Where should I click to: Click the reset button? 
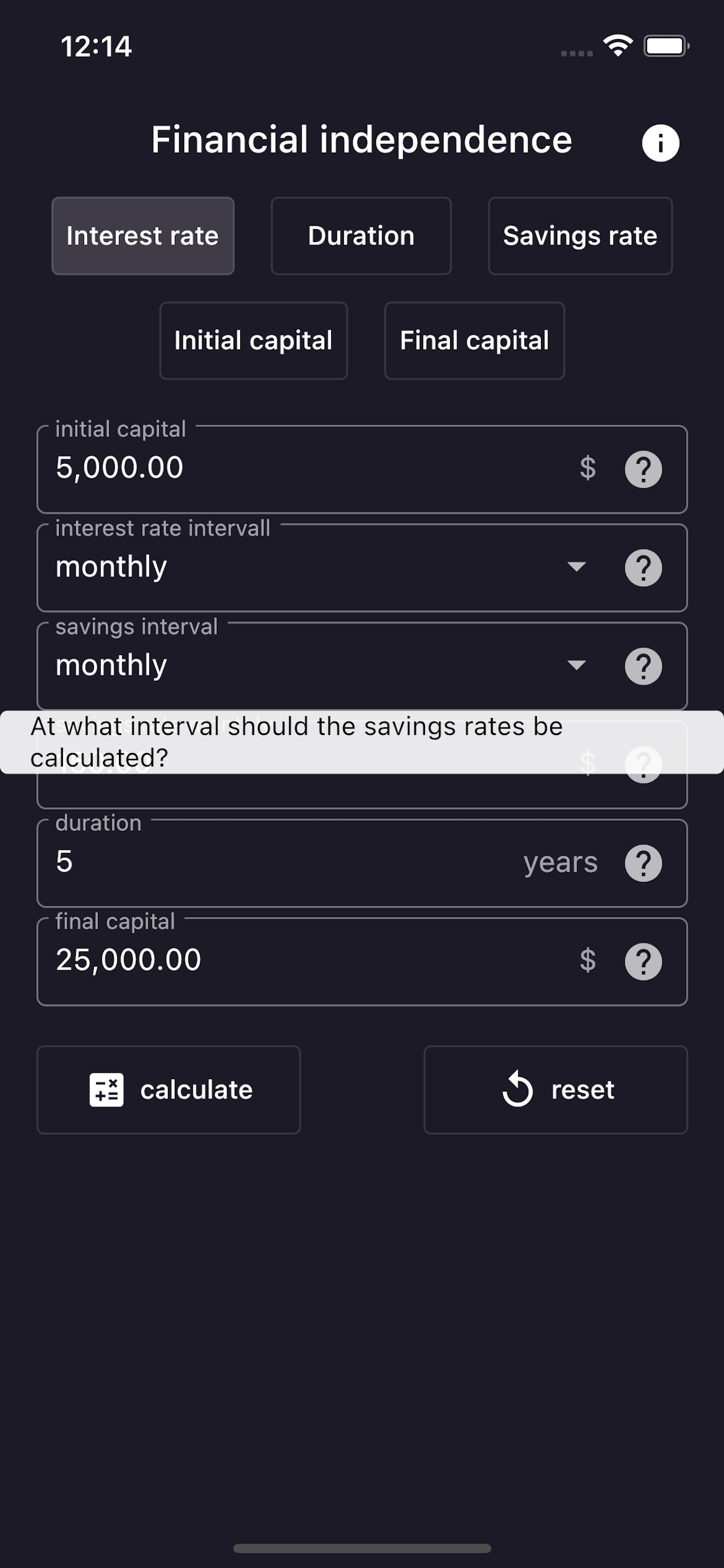[556, 1090]
